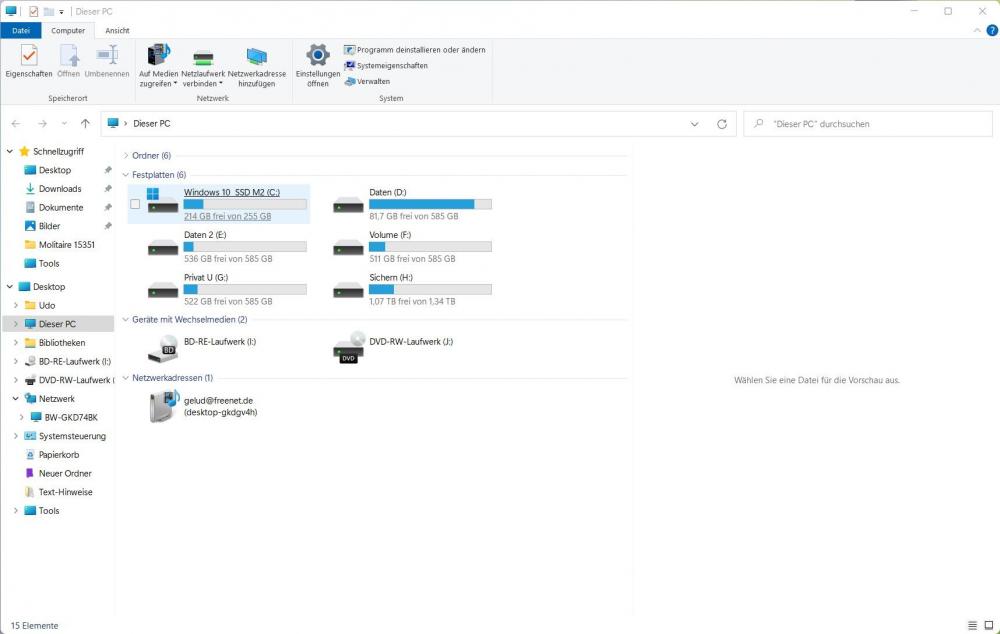1000x634 pixels.
Task: Switch to details view in status bar
Action: point(972,626)
